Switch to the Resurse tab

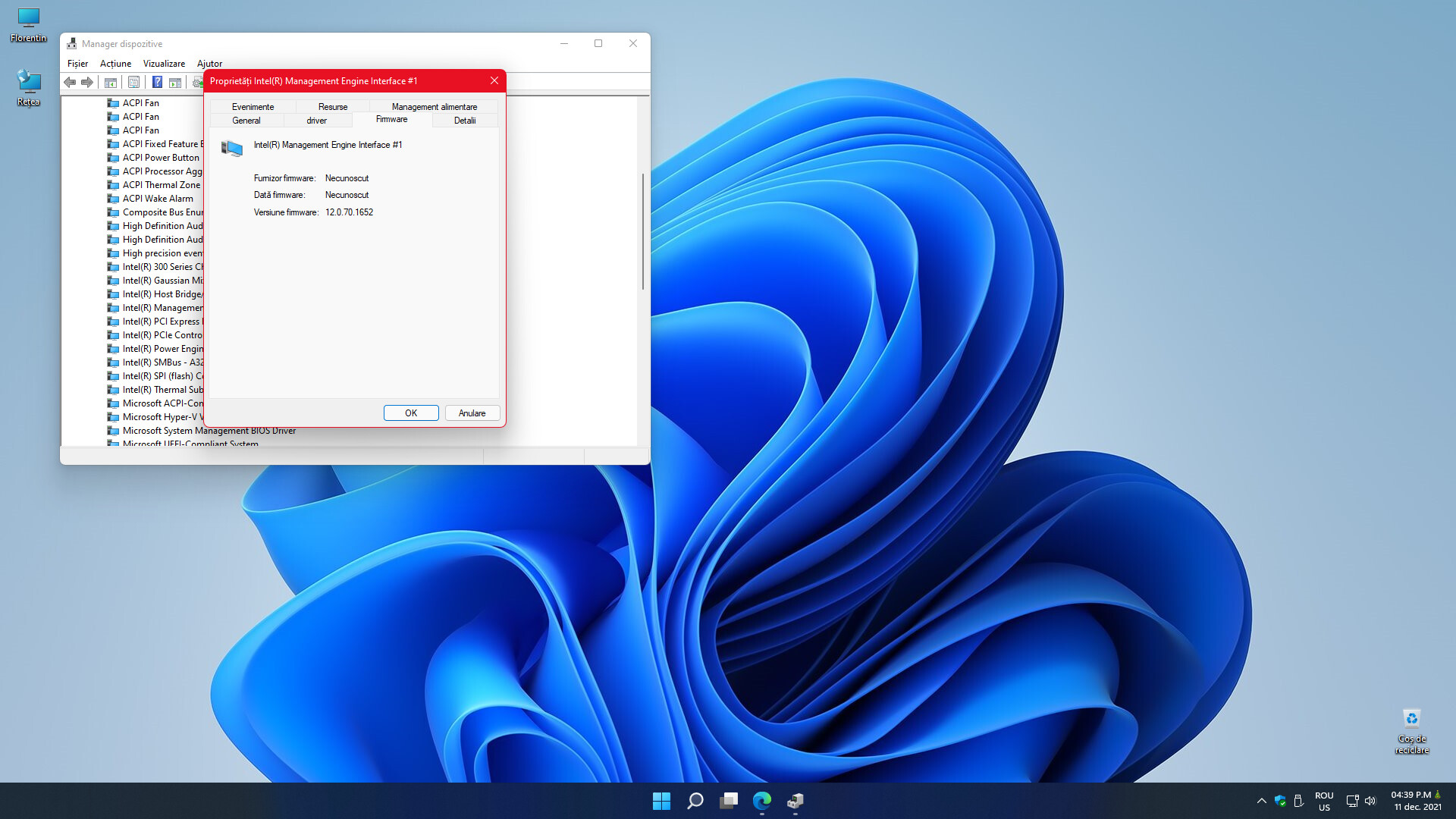pos(333,107)
